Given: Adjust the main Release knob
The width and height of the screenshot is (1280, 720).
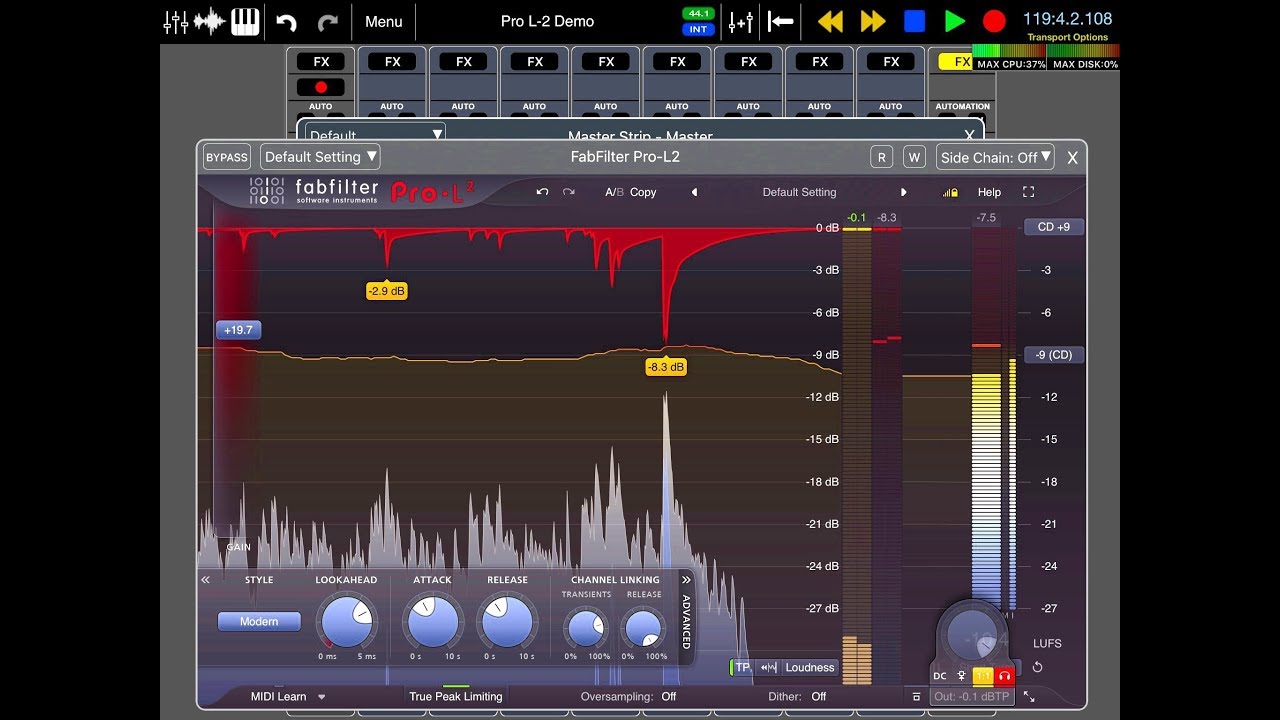Looking at the screenshot, I should [x=507, y=622].
